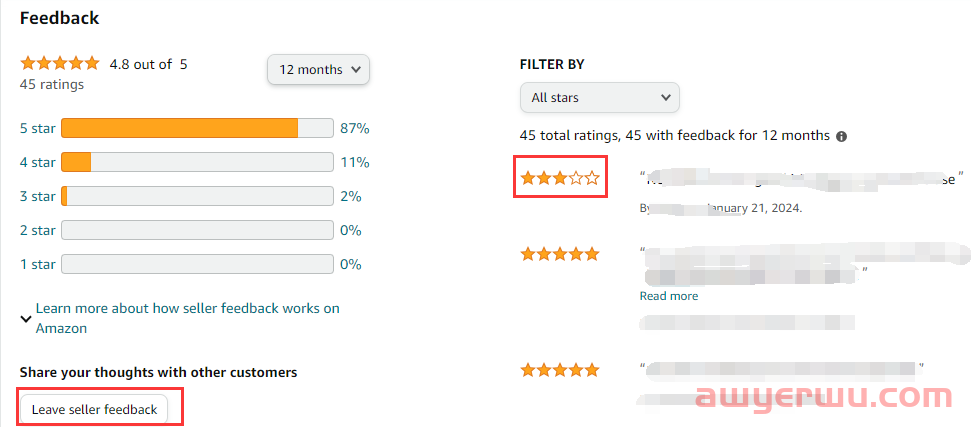Click the 5 star histogram bar
Viewport: 971px width, 427px height.
(198, 129)
